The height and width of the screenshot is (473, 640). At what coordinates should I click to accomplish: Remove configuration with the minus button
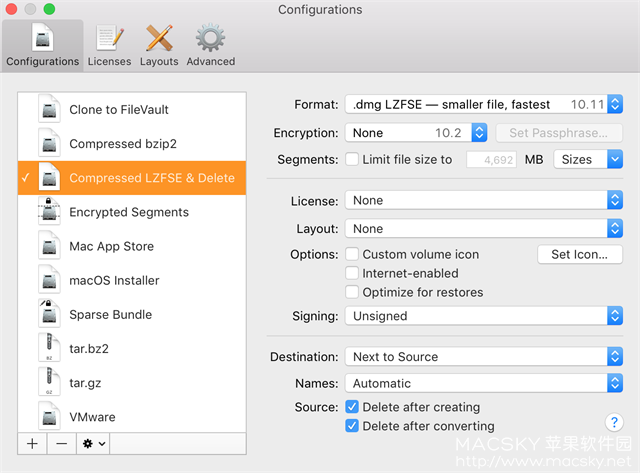tap(62, 444)
